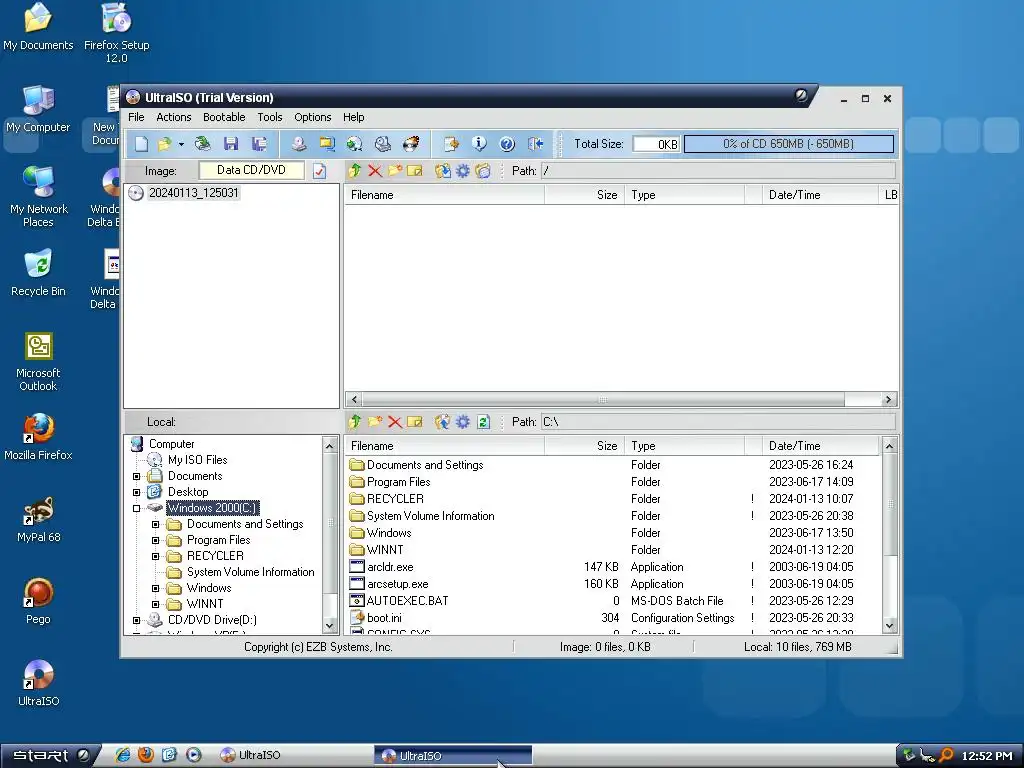Select arcsetup.exe in the Local file list
This screenshot has height=768, width=1024.
coord(398,584)
